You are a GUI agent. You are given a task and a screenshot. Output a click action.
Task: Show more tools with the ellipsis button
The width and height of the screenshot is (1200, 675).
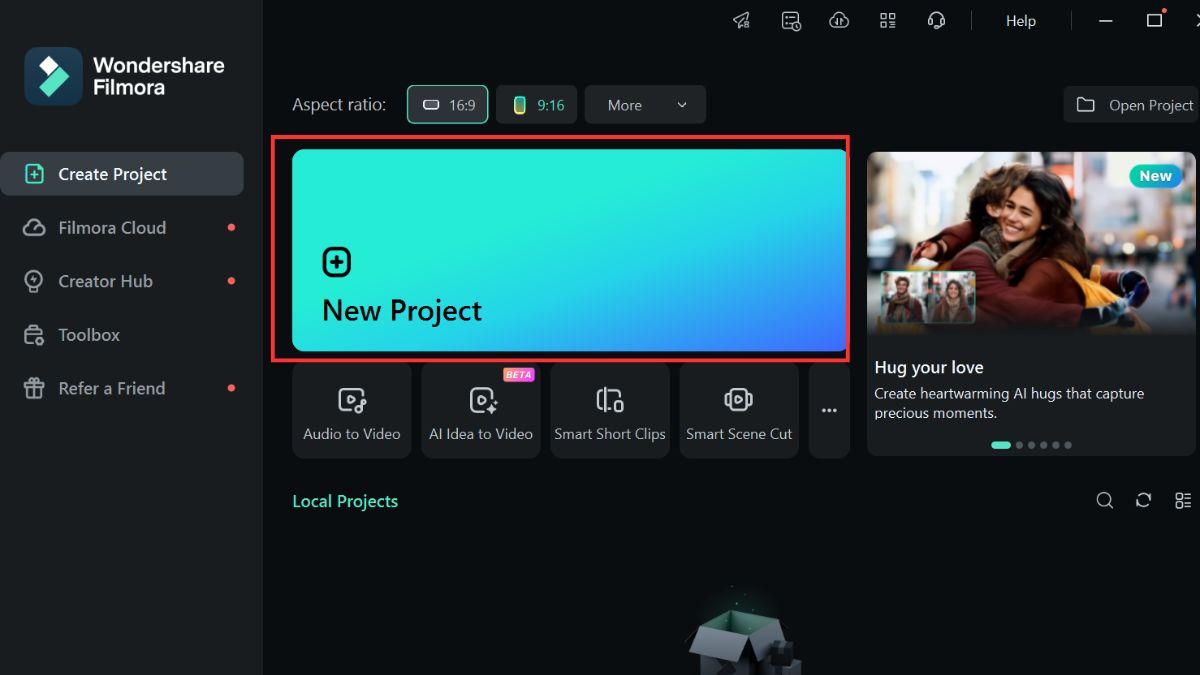[829, 411]
